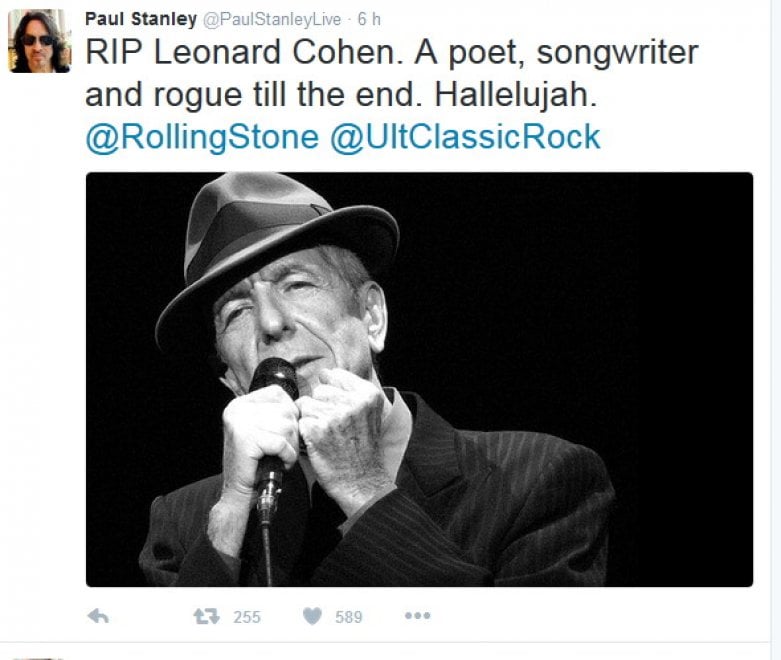Click the 255 retweet count
The height and width of the screenshot is (660, 781).
pos(247,617)
